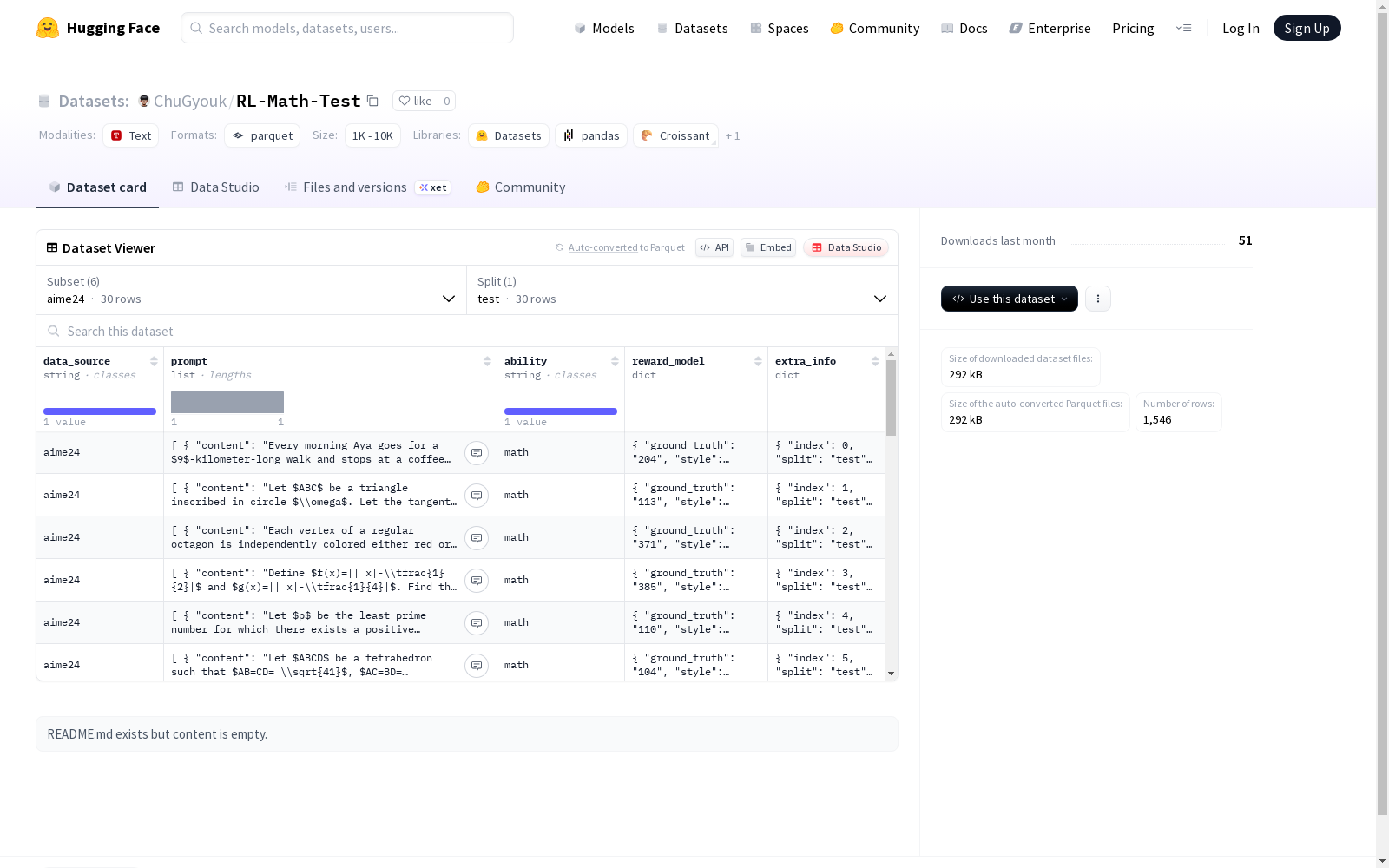Image resolution: width=1389 pixels, height=868 pixels.
Task: Open Datasets in top navigation
Action: [692, 28]
